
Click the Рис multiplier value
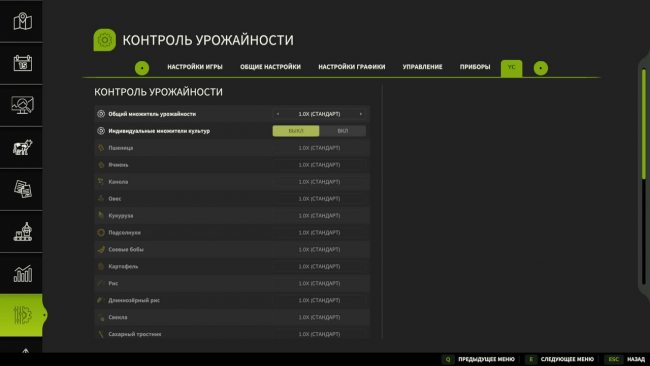tap(319, 284)
